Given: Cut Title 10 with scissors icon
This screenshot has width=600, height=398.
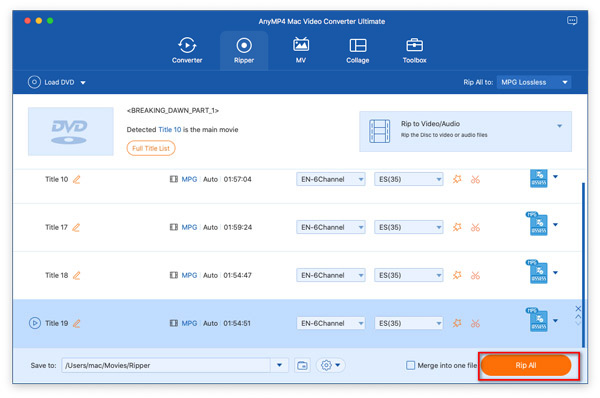Looking at the screenshot, I should pyautogui.click(x=475, y=179).
